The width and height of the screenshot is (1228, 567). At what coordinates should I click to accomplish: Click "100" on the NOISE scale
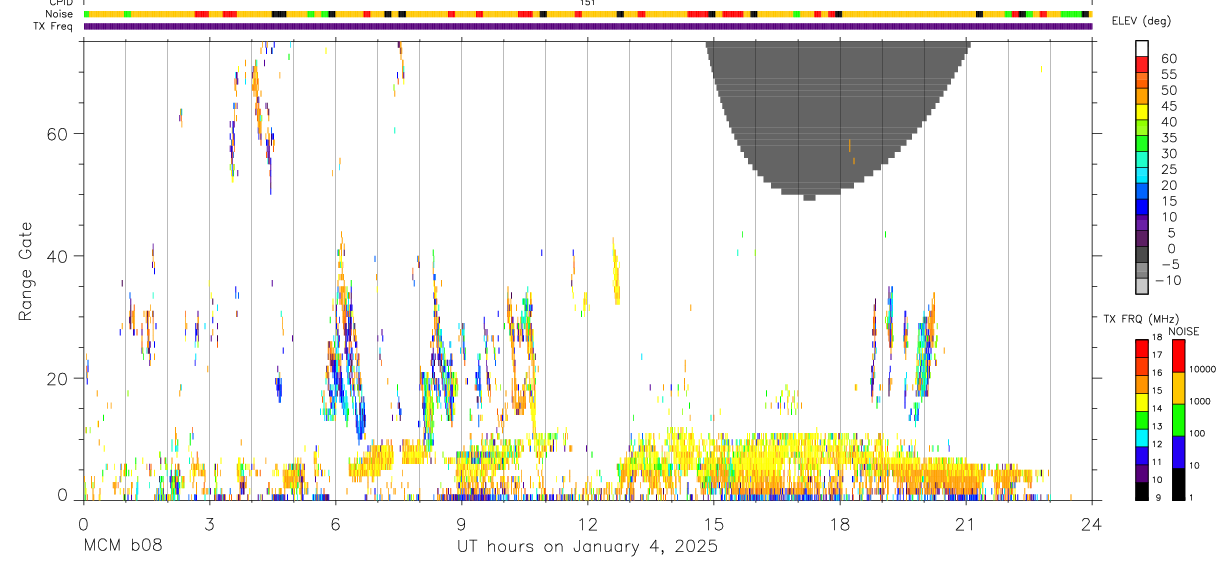1197,433
